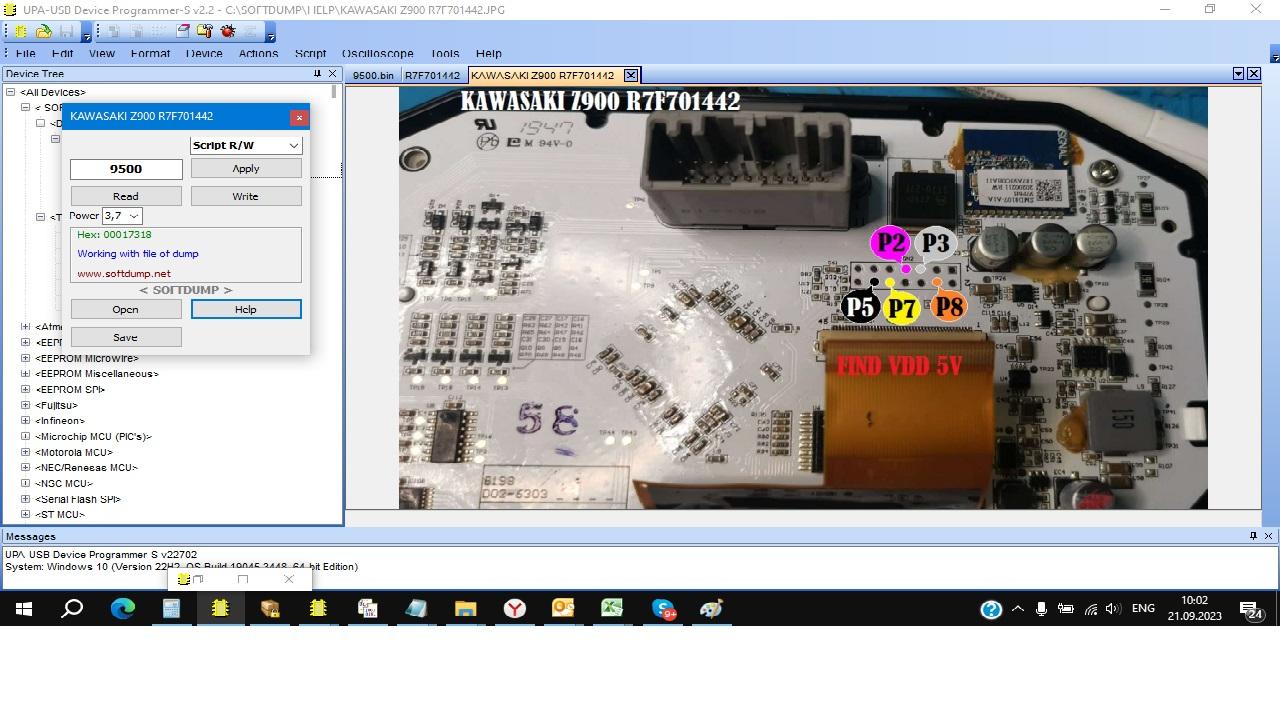Expand the <ST MCU> tree node
The width and height of the screenshot is (1280, 720).
tap(25, 514)
